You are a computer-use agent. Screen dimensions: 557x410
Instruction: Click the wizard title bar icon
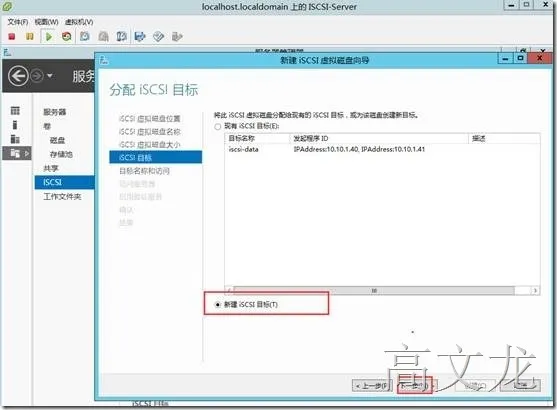[103, 60]
